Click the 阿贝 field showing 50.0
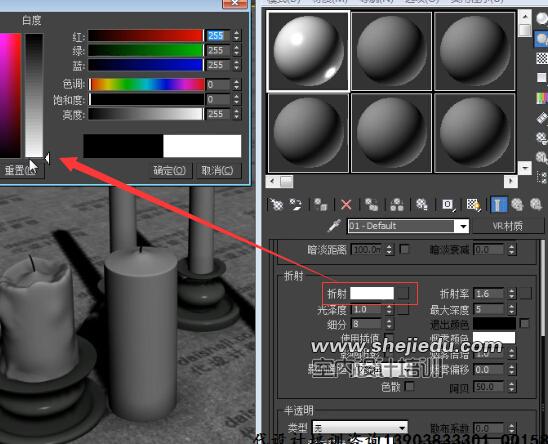Screen dimensions: 548x444 [490, 387]
